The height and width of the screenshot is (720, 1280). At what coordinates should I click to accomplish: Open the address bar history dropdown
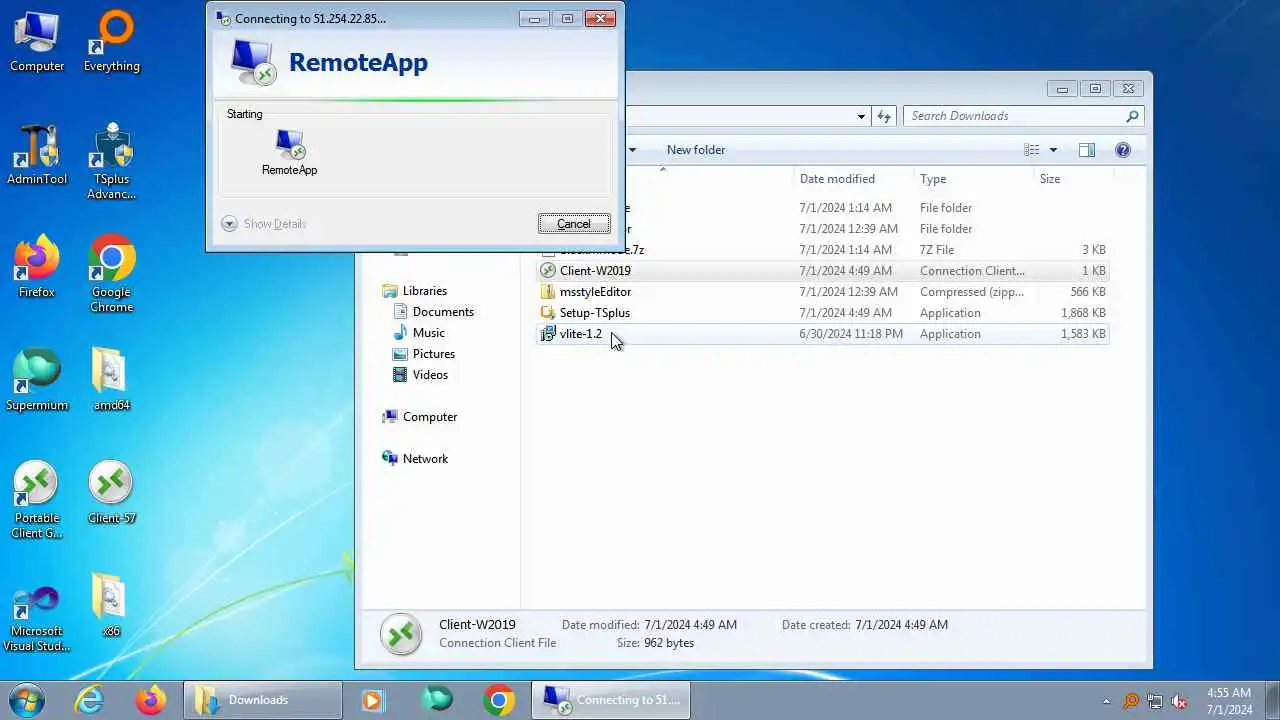(x=861, y=116)
